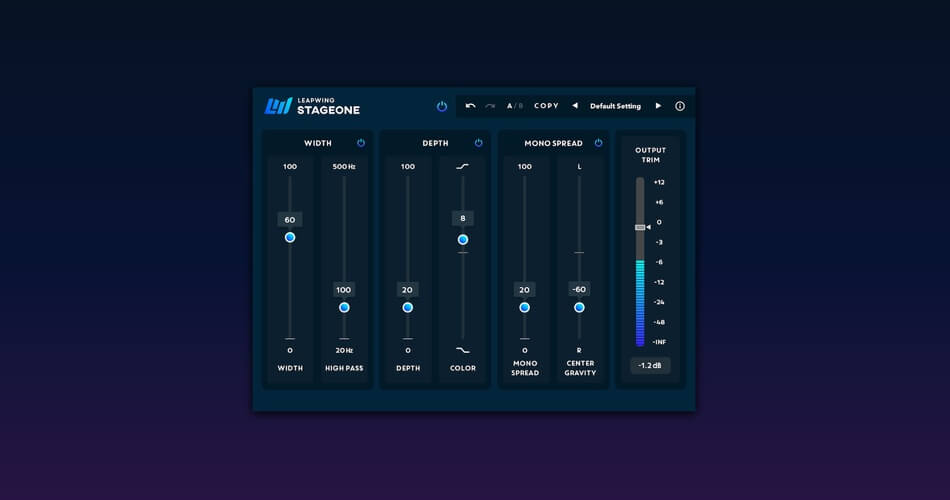
Task: Switch A/B comparison state
Action: click(x=515, y=106)
